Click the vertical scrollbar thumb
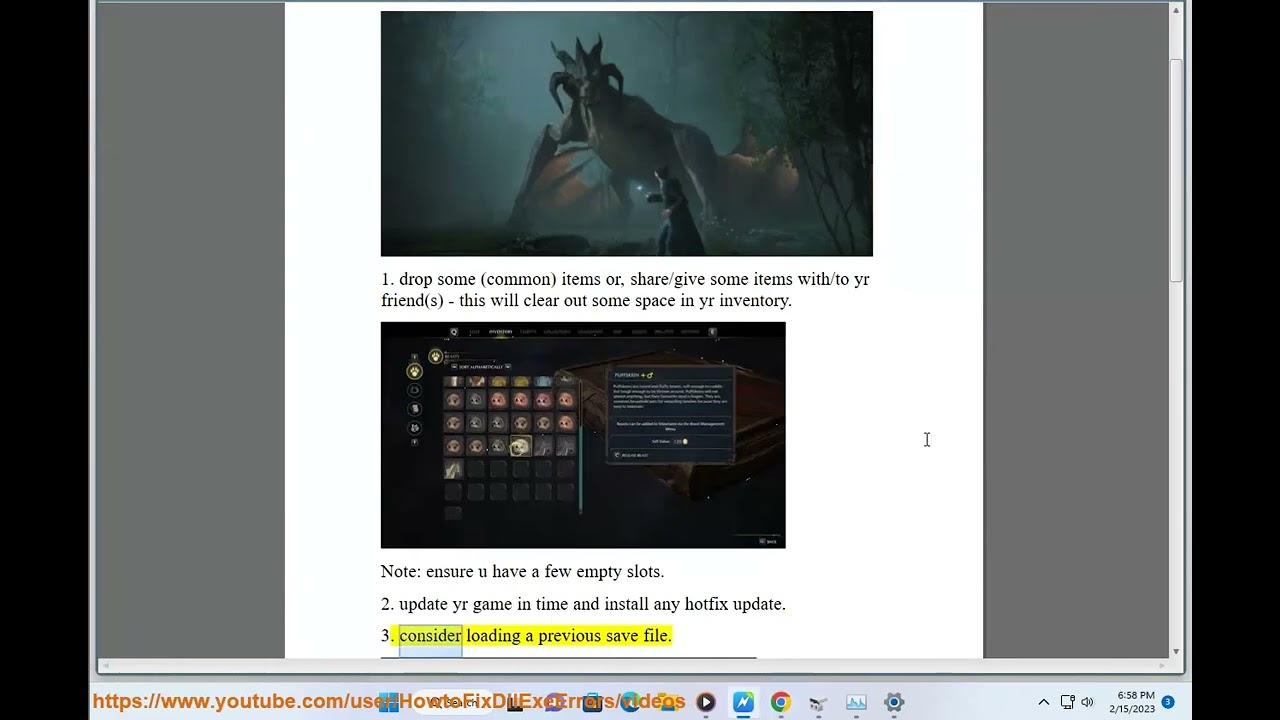This screenshot has width=1280, height=720. click(x=1176, y=170)
